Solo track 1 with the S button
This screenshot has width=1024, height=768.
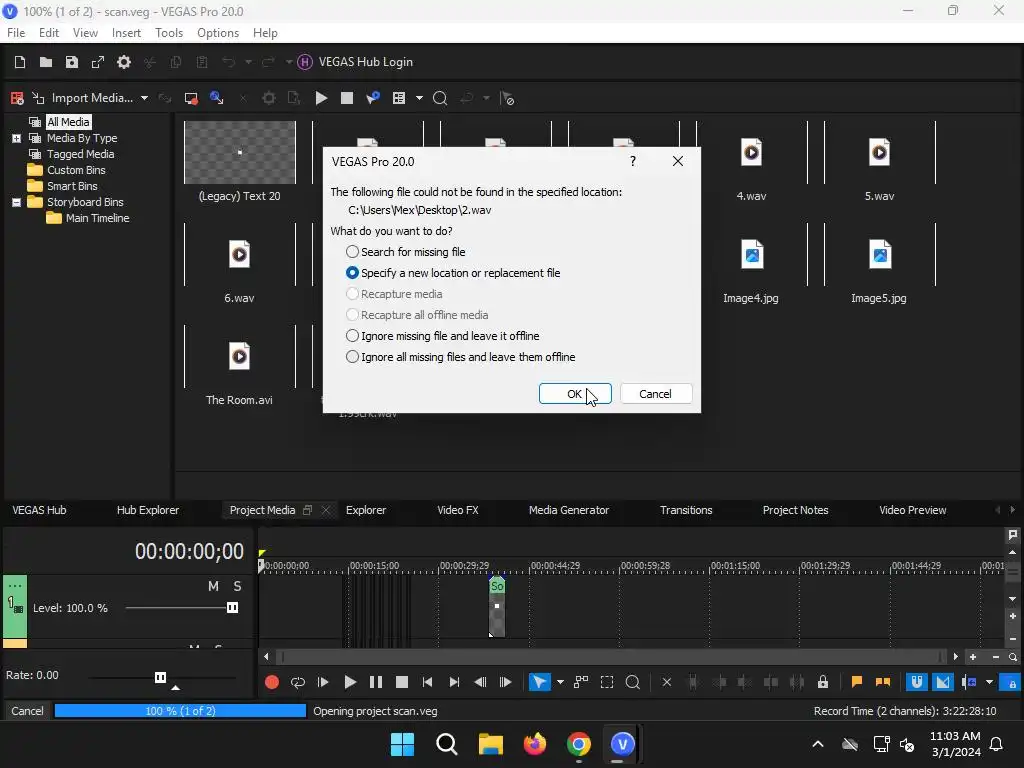coord(238,586)
